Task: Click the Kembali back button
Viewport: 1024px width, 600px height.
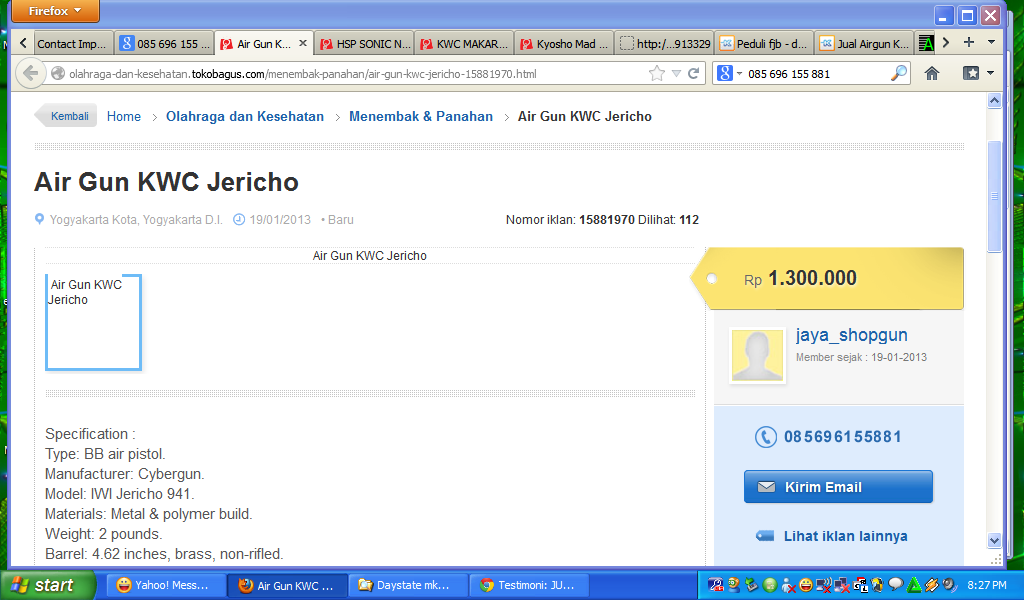Action: click(66, 116)
